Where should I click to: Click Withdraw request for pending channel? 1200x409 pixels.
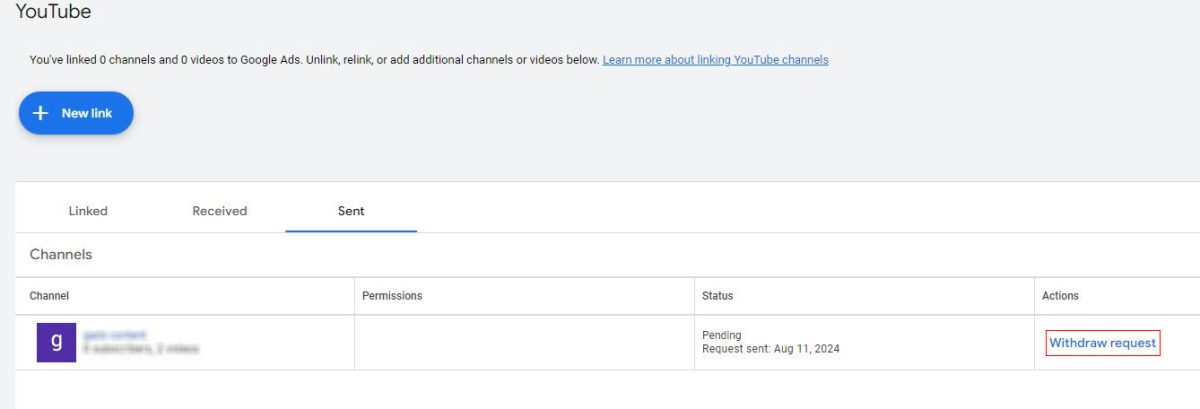(x=1103, y=343)
